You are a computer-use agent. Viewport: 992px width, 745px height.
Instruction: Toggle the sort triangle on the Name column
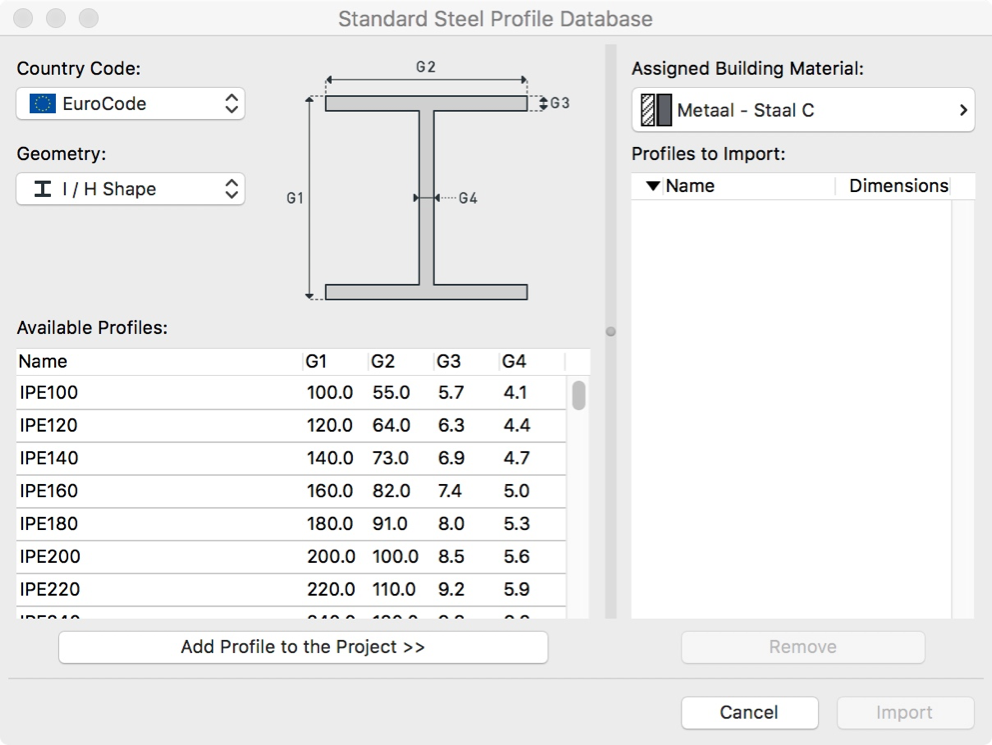(x=653, y=186)
